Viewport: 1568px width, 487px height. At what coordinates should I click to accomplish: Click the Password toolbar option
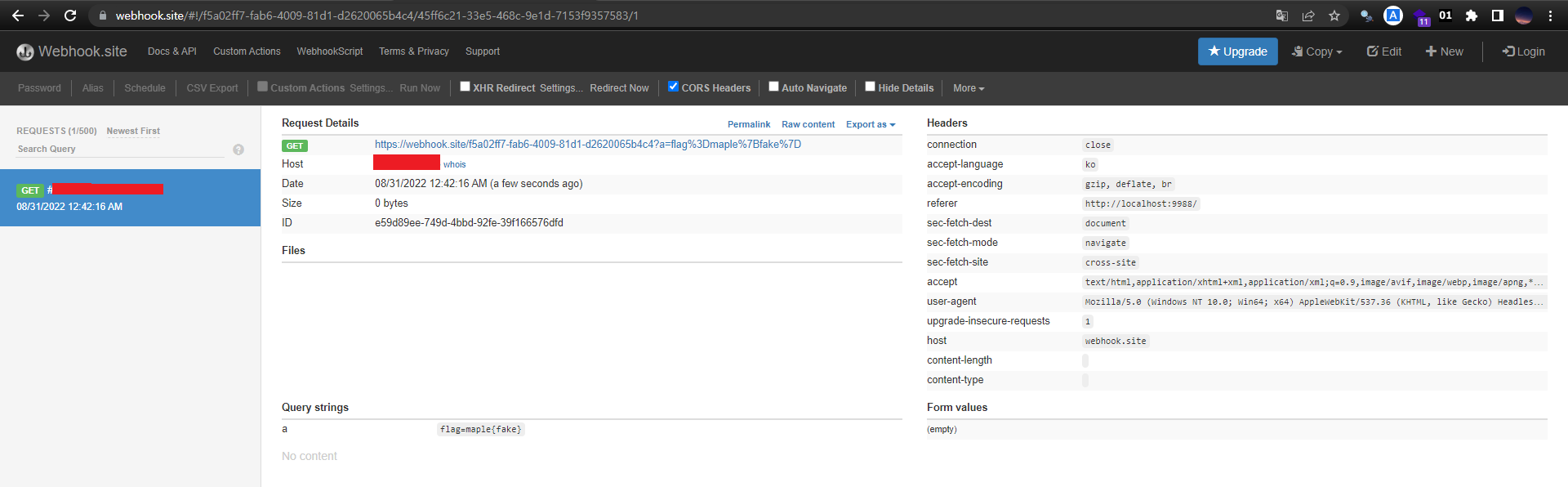coord(39,88)
